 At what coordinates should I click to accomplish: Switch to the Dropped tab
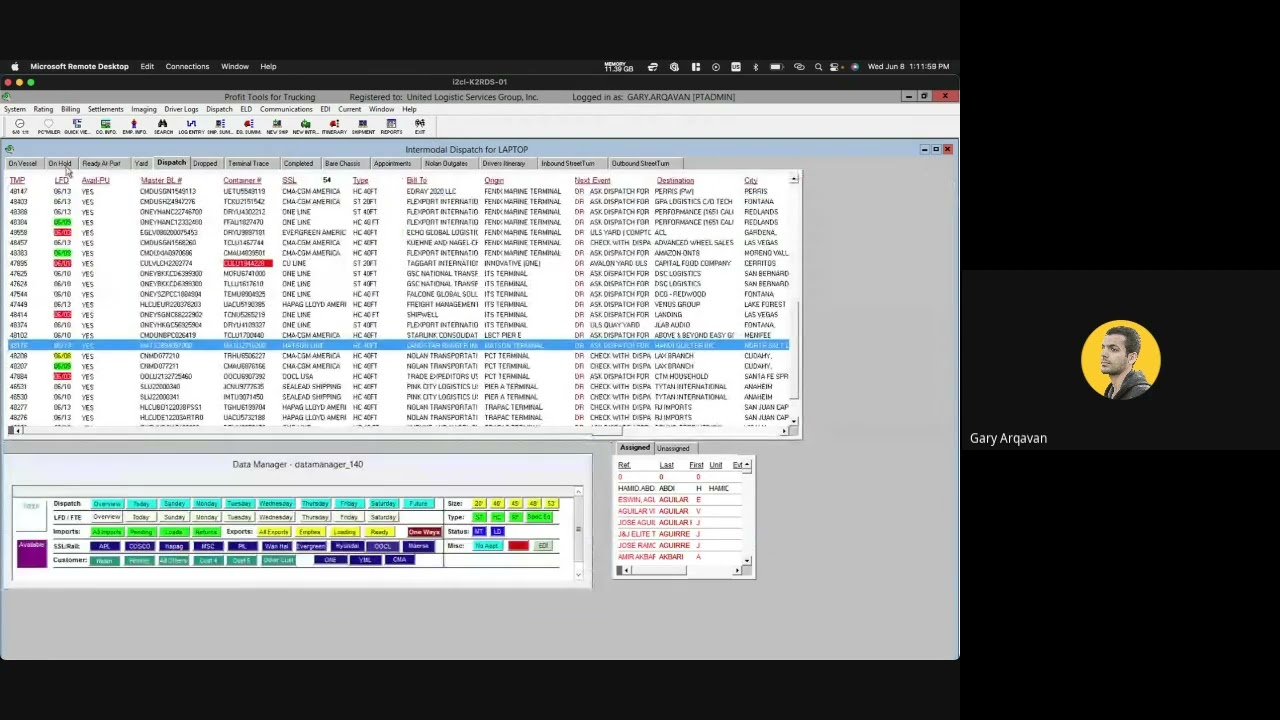pos(205,163)
